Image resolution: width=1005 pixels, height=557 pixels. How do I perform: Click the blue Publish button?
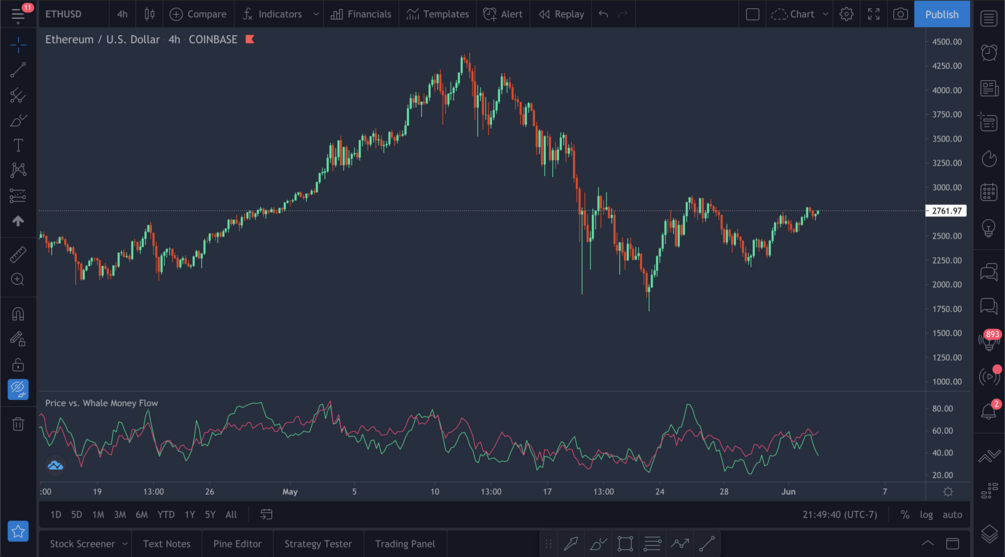941,14
